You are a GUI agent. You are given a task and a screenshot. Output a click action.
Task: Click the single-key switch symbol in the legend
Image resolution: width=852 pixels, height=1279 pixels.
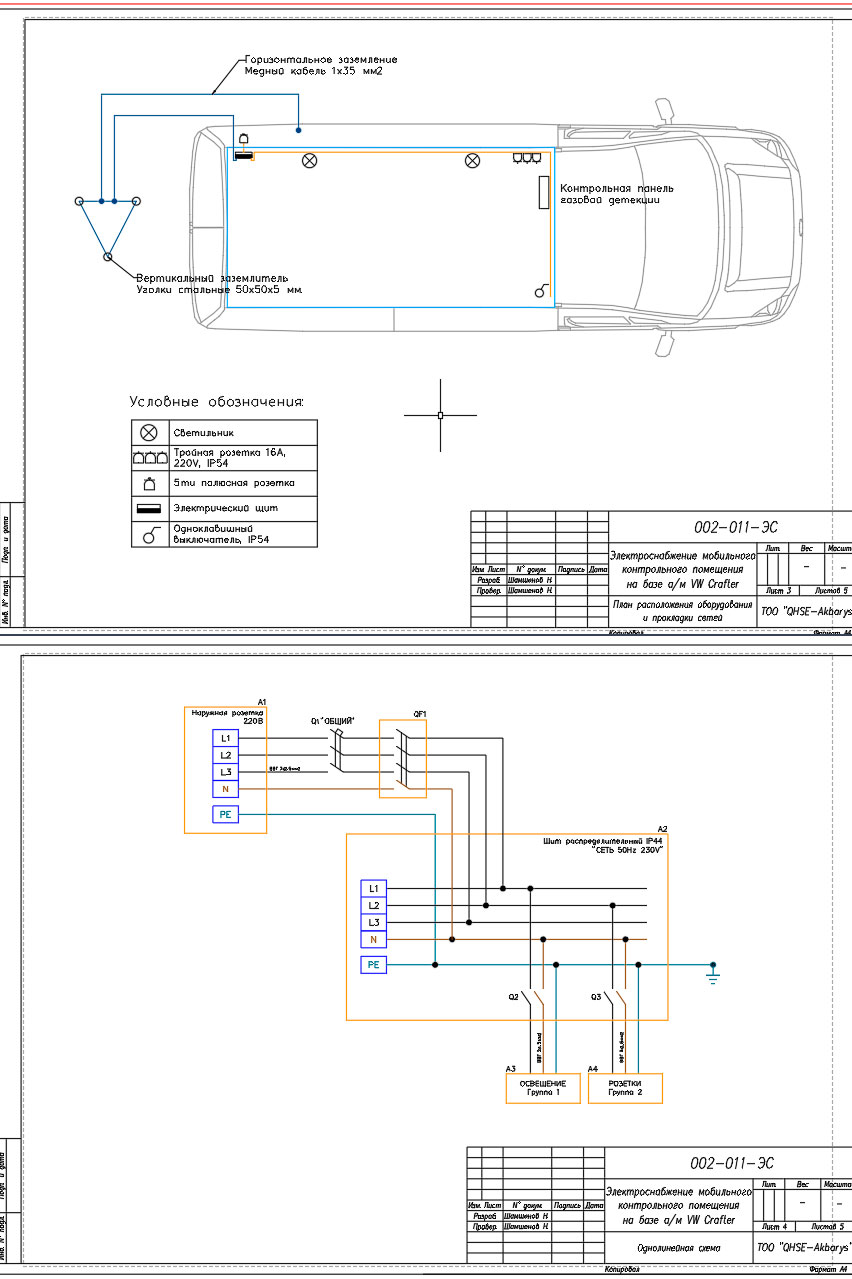[149, 535]
